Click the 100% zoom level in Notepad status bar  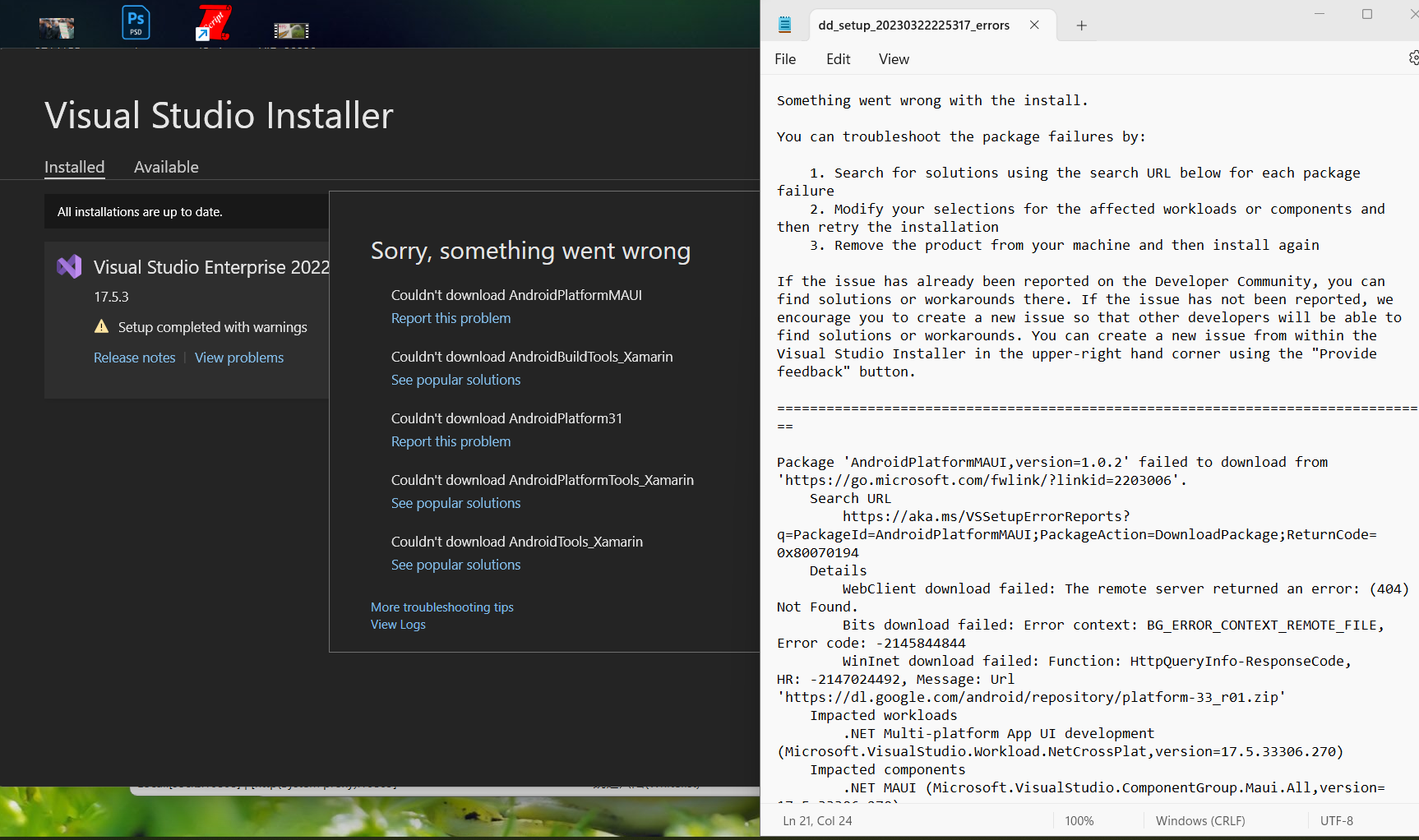1079,820
